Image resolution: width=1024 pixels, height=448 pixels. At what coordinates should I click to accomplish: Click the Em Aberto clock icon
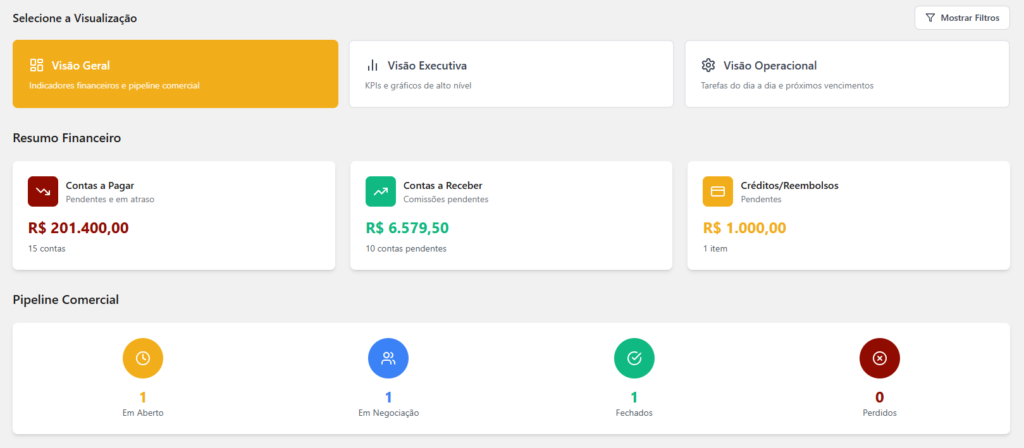143,358
